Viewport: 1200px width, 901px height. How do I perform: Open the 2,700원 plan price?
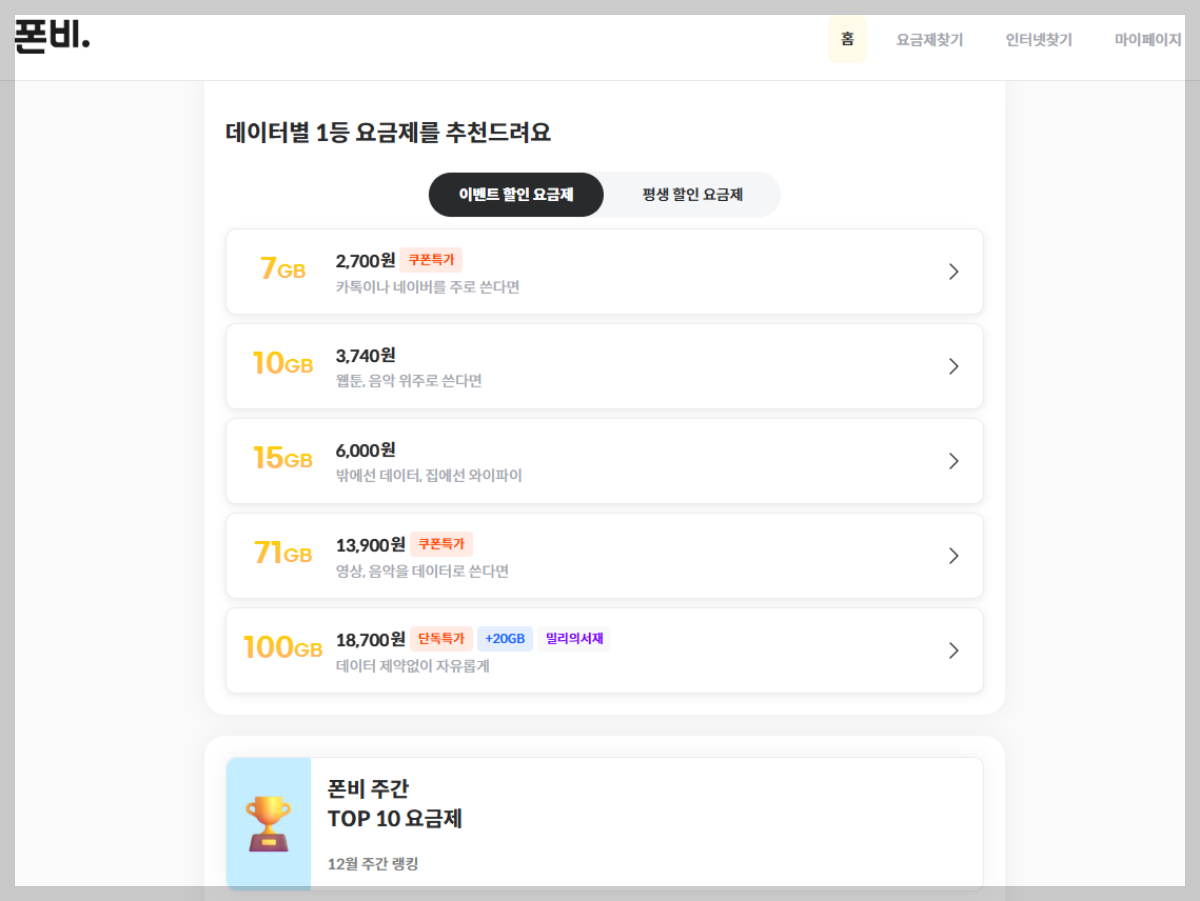tap(366, 261)
